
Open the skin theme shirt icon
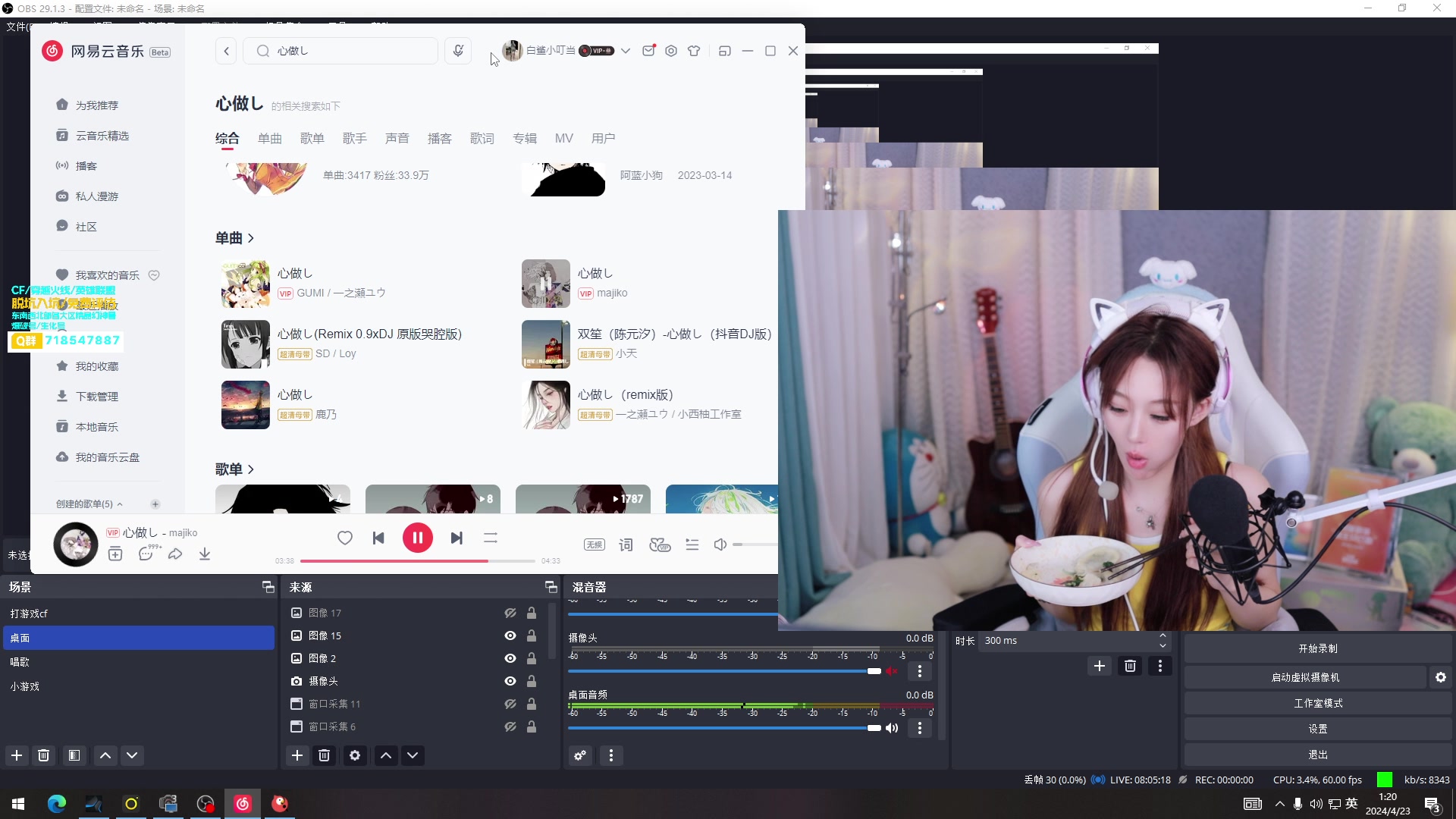694,51
